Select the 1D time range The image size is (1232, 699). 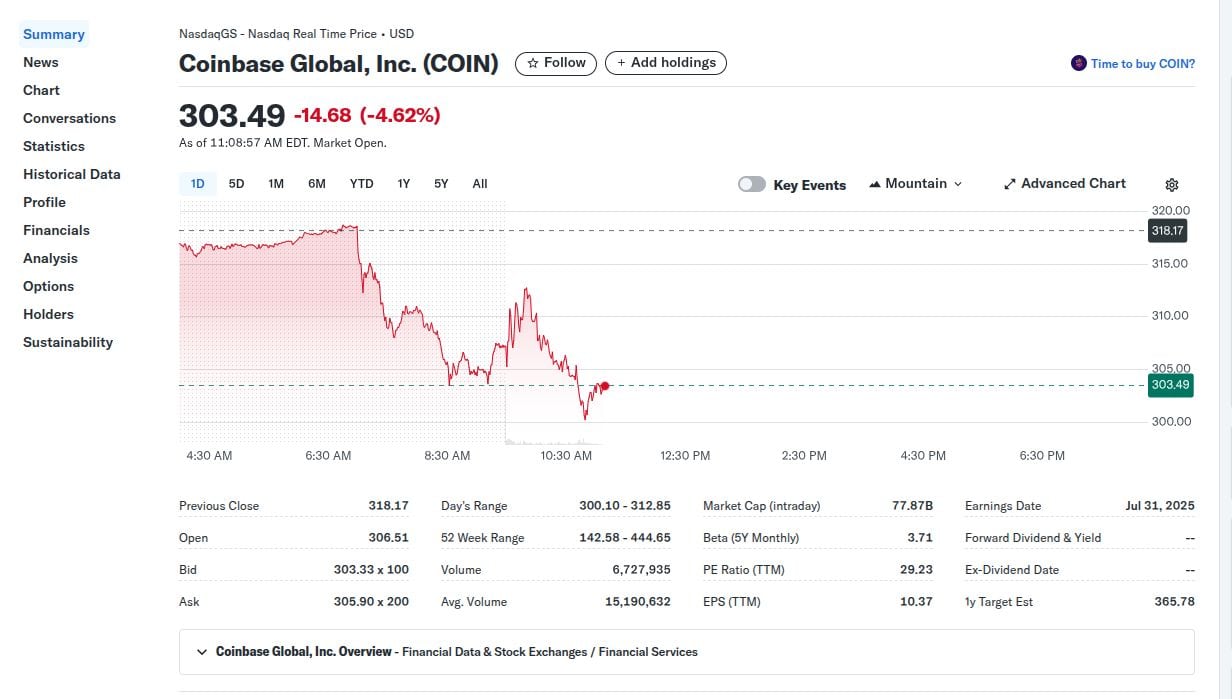[x=197, y=183]
